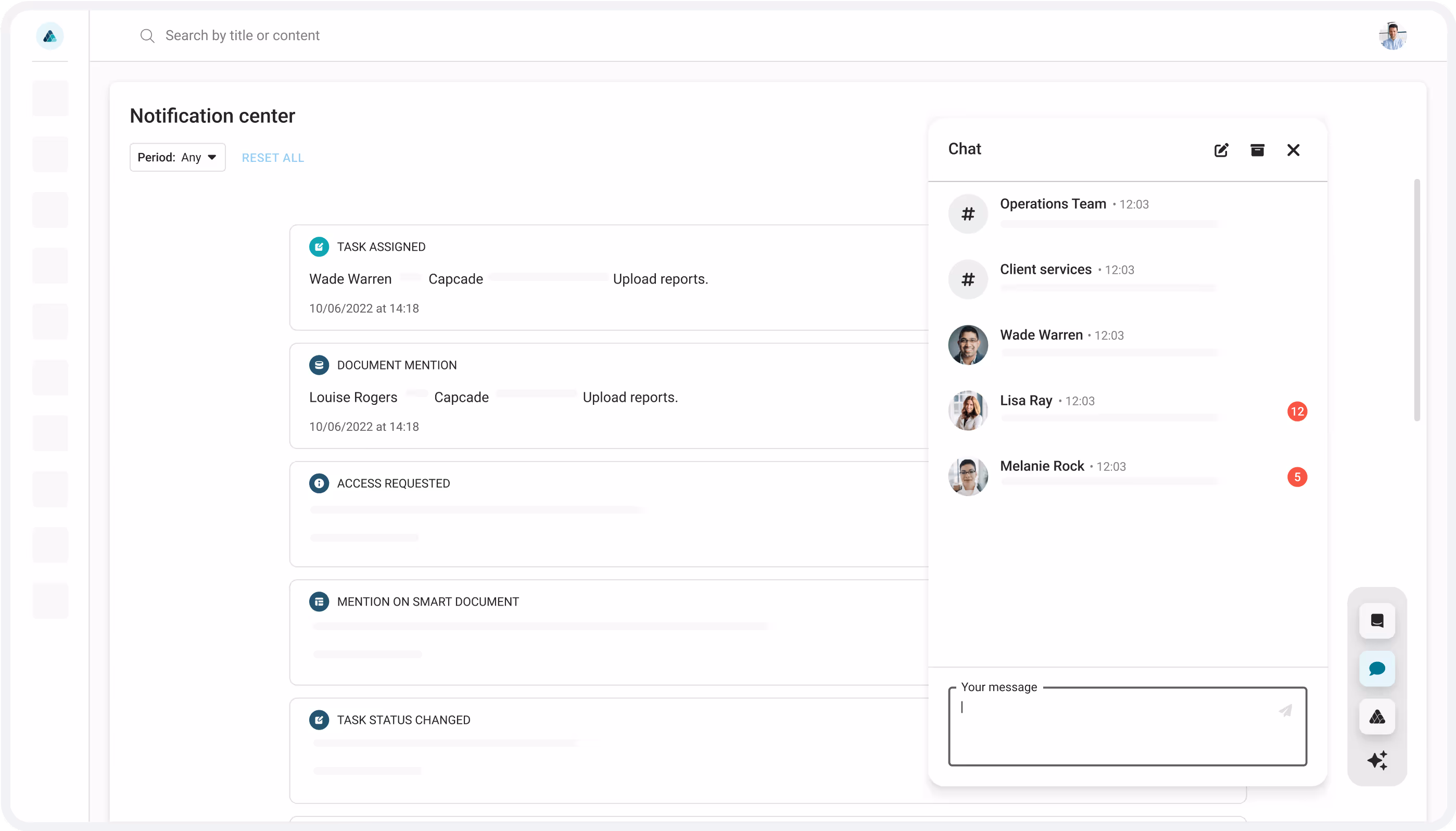Click the send message paper plane icon
The height and width of the screenshot is (831, 1456).
[1285, 711]
